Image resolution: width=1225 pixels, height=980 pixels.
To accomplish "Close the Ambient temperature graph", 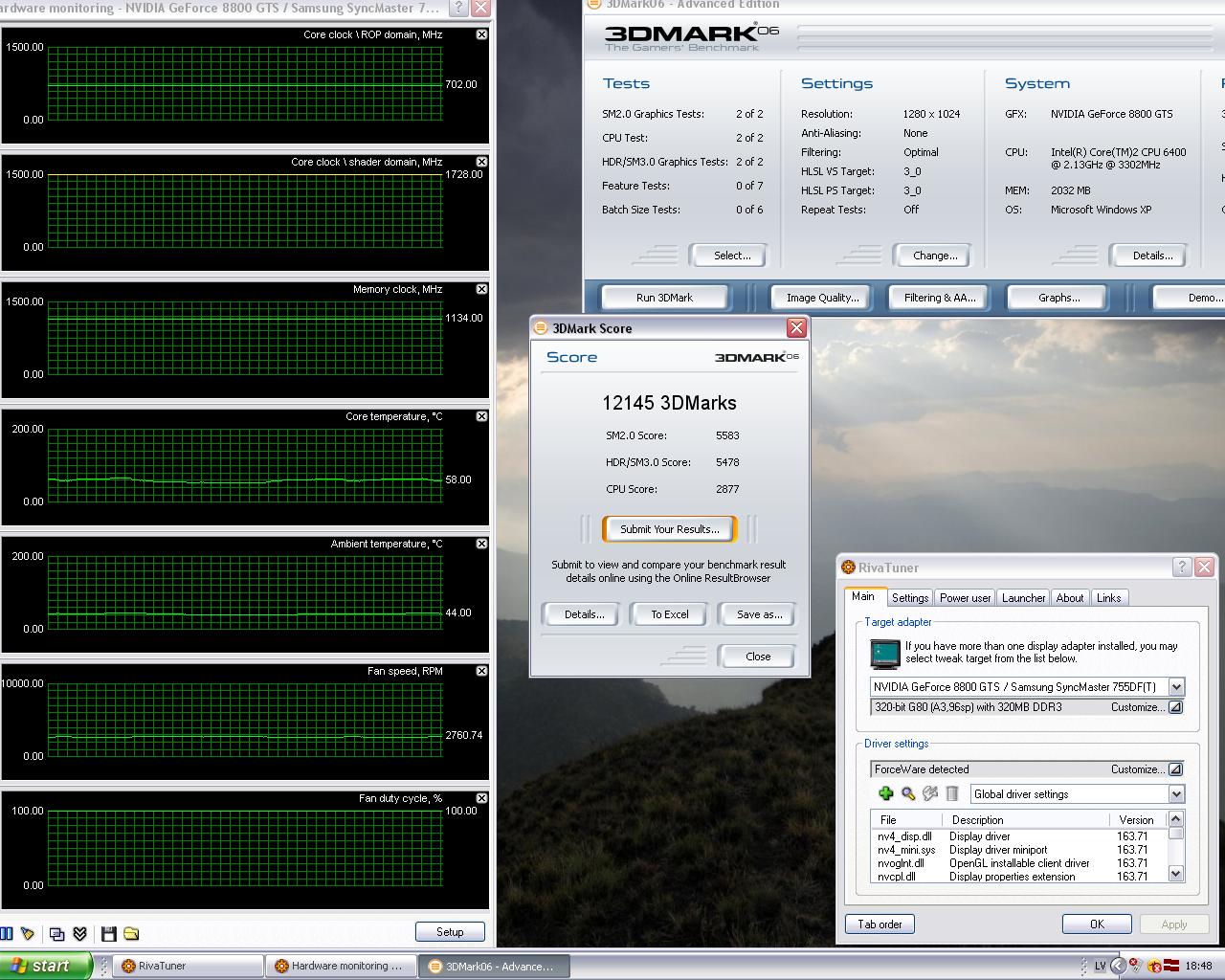I will click(481, 544).
